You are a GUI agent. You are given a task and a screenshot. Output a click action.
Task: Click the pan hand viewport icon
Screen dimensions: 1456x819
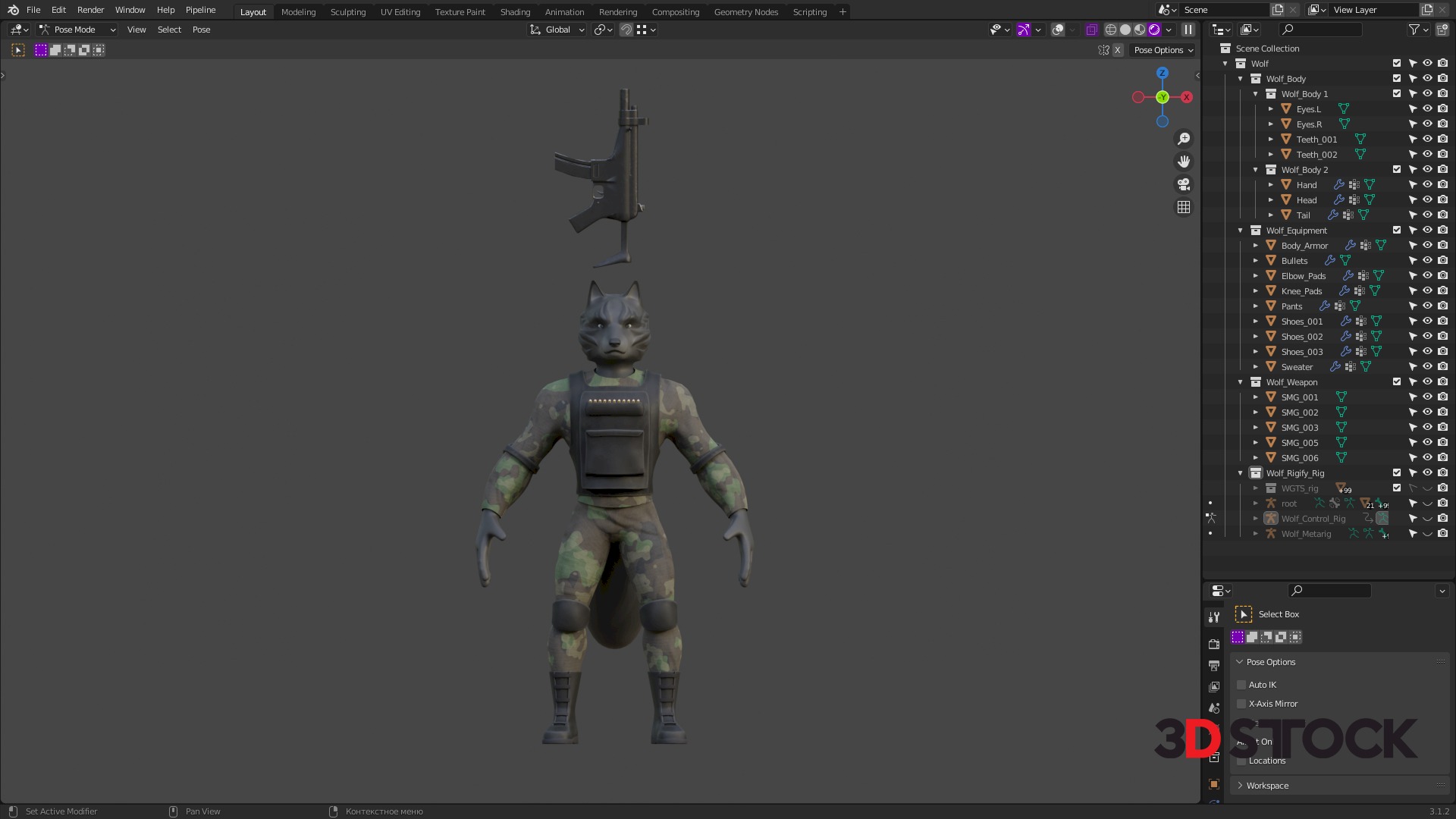tap(1183, 162)
